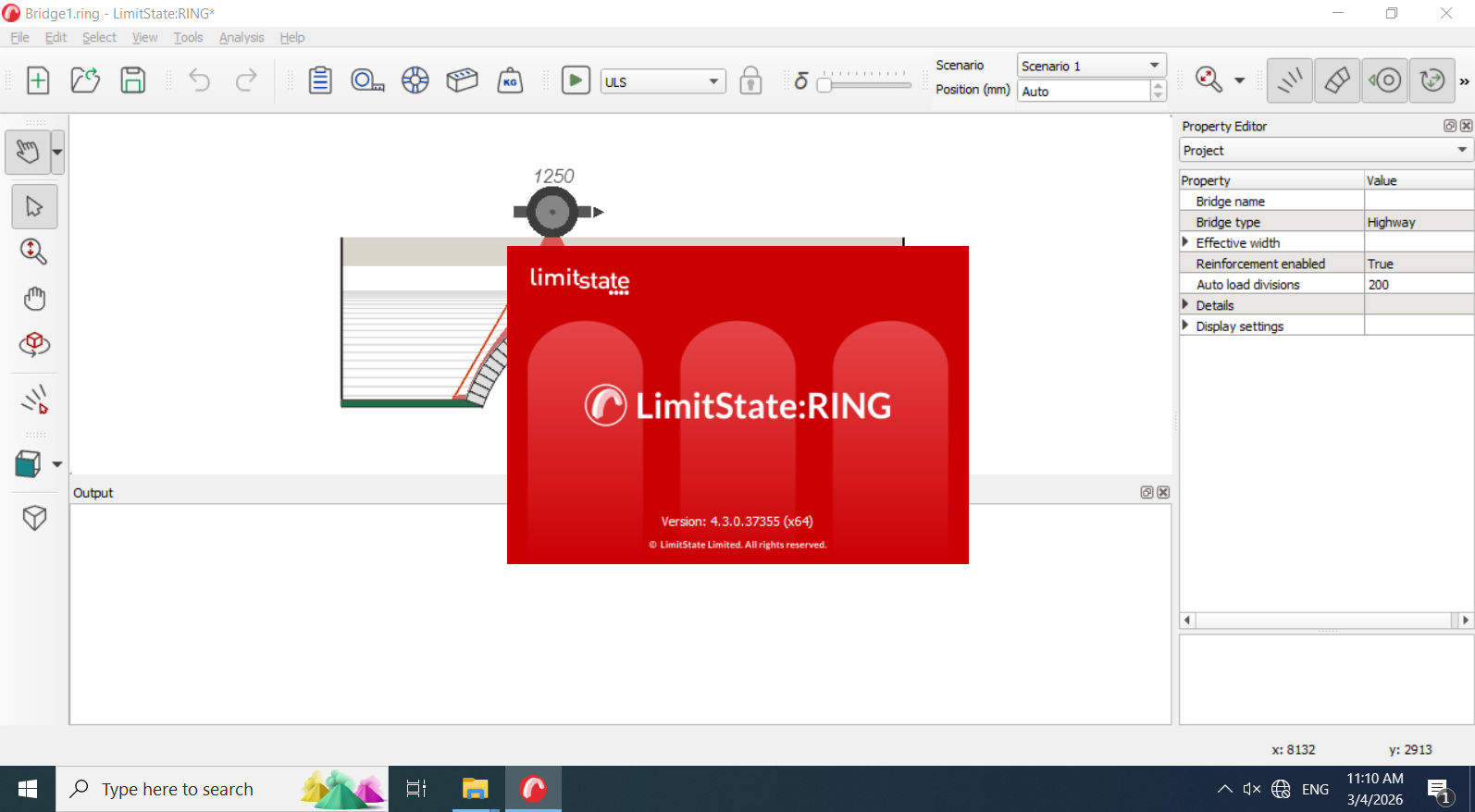Image resolution: width=1475 pixels, height=812 pixels.
Task: Toggle the lock icon in toolbar
Action: [750, 80]
